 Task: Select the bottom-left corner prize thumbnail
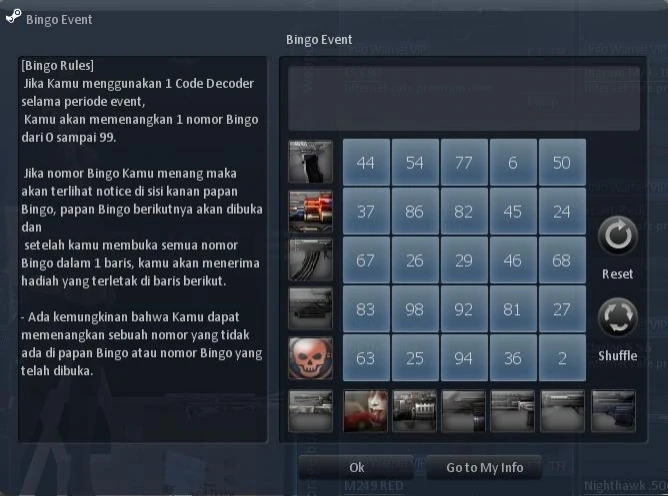pos(311,411)
